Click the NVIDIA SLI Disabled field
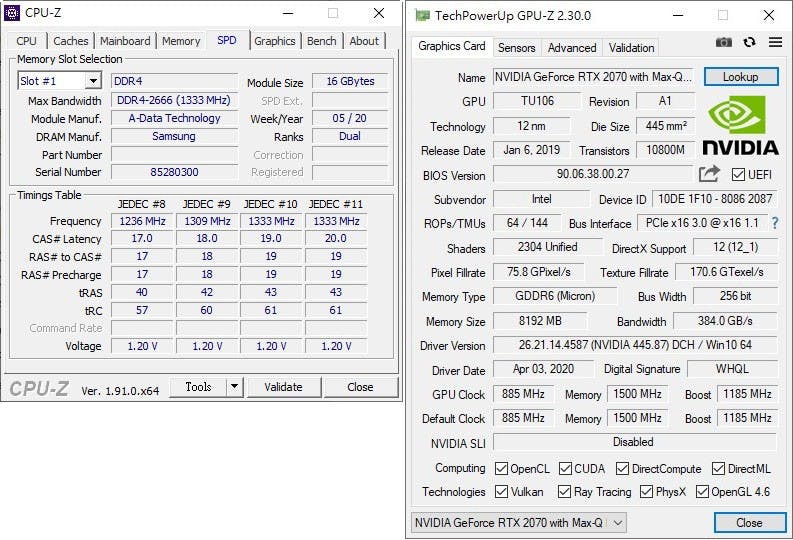 coord(635,442)
